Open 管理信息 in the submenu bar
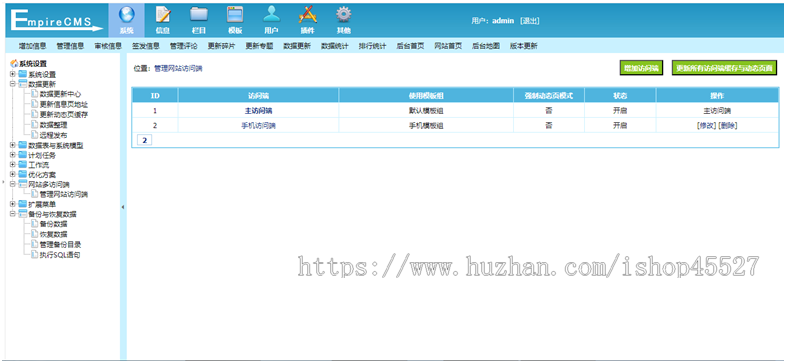Screen dimensions: 786x363 pyautogui.click(x=70, y=46)
